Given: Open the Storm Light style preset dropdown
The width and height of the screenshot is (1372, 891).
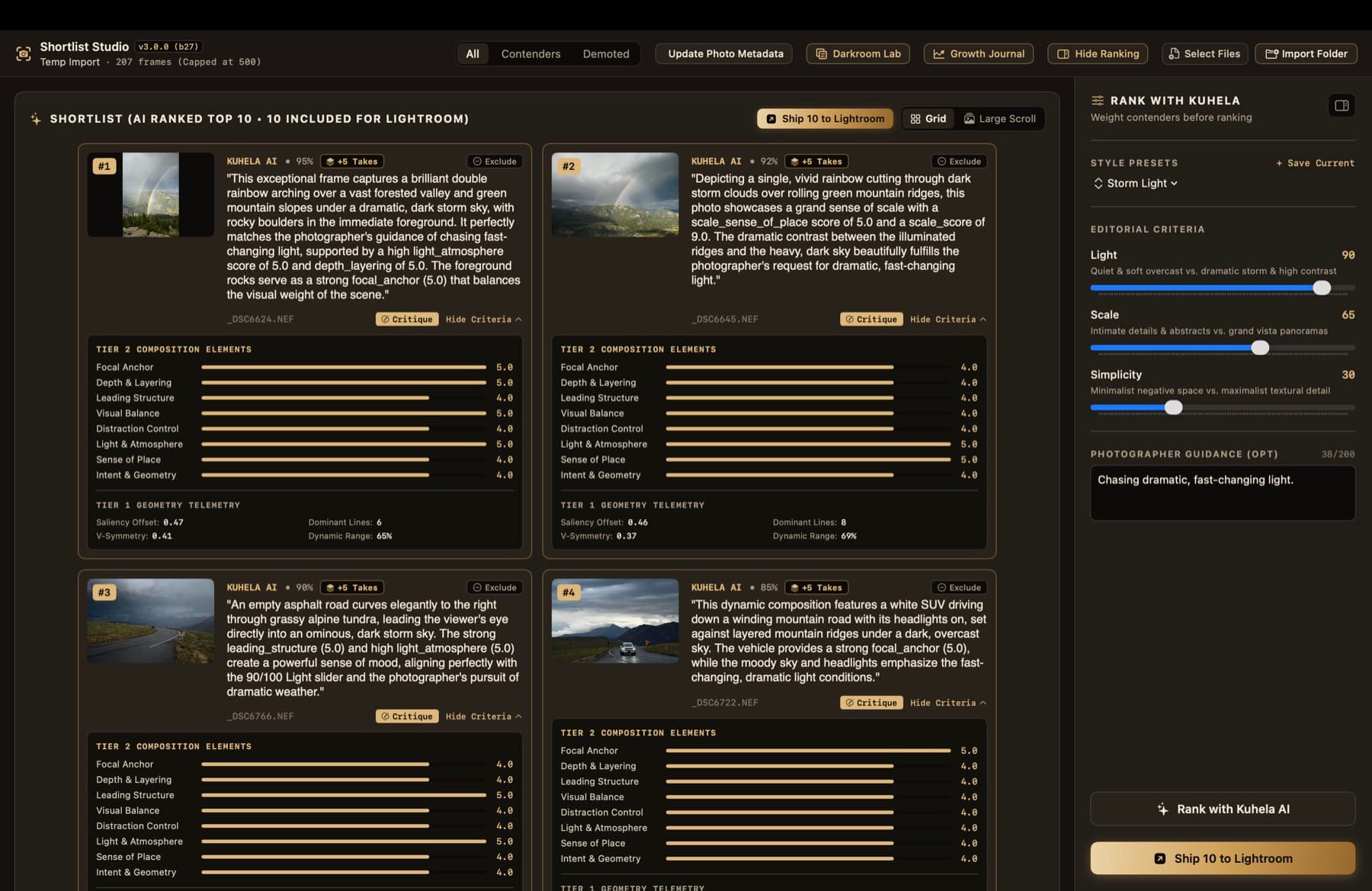Looking at the screenshot, I should tap(1136, 183).
